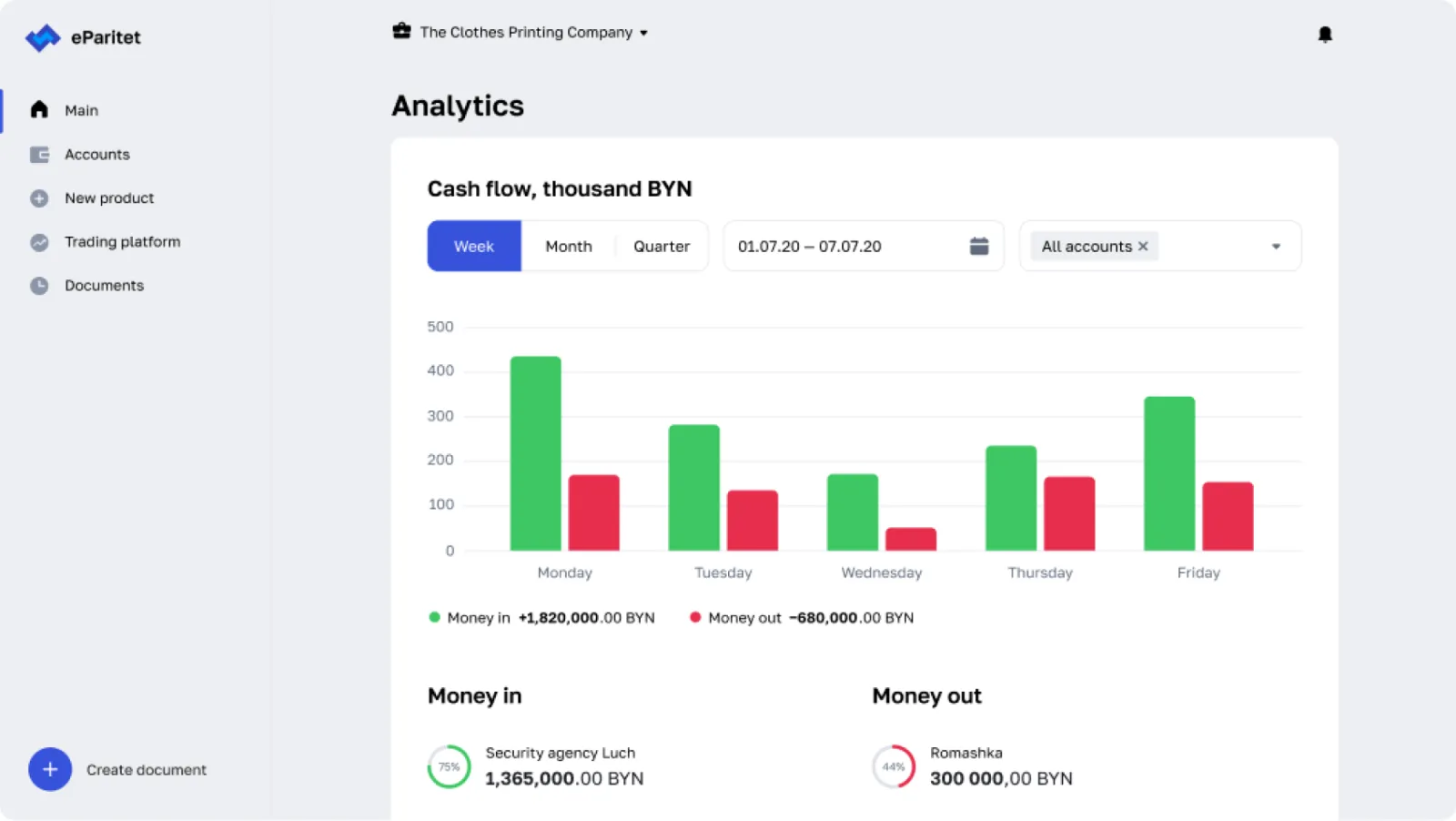This screenshot has height=821, width=1456.
Task: Open the Main menu item
Action: click(81, 110)
